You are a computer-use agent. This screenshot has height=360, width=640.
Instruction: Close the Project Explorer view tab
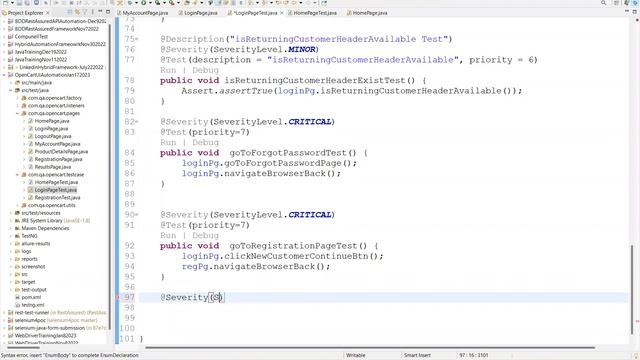[x=47, y=13]
